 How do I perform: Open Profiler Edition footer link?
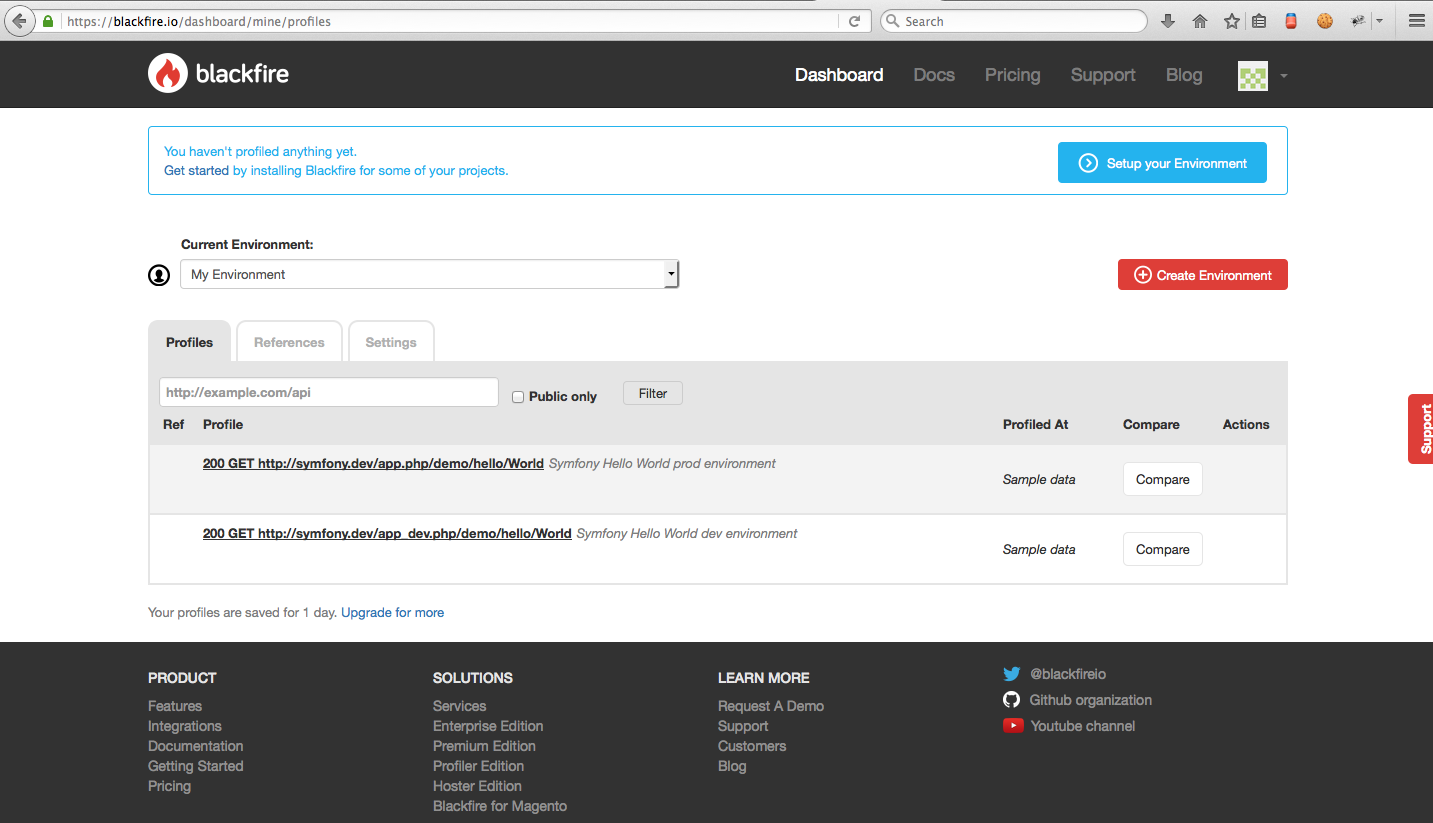(x=478, y=766)
